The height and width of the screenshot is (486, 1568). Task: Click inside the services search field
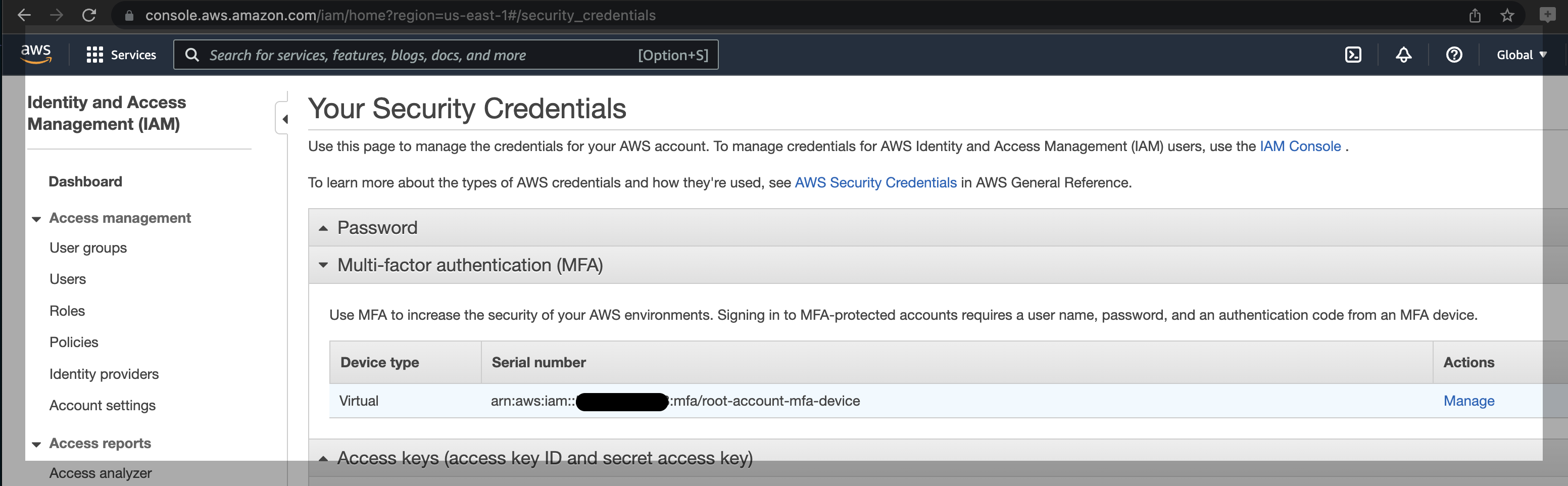click(x=426, y=54)
